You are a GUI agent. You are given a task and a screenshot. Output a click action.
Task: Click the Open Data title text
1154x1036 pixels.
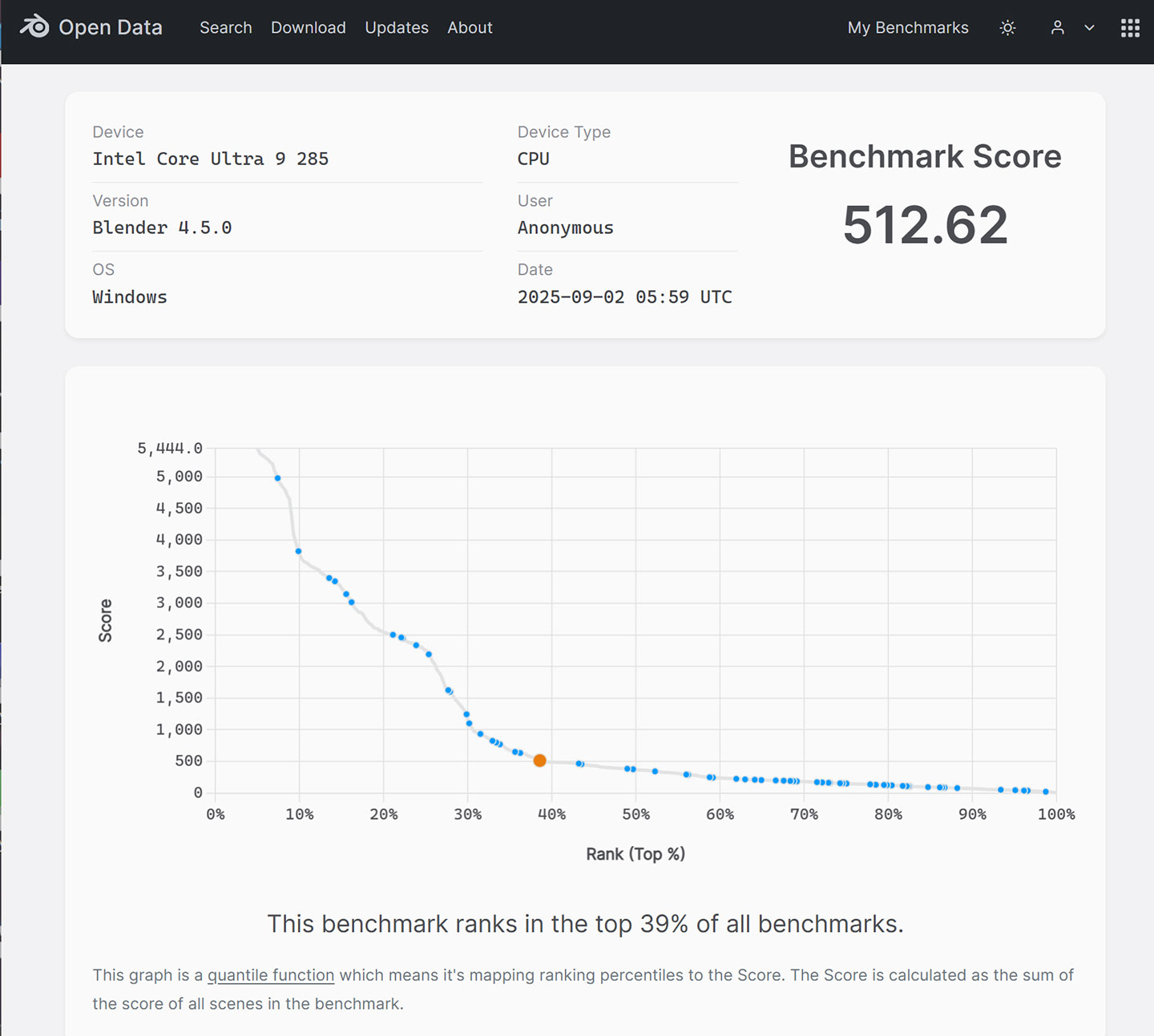(x=111, y=28)
